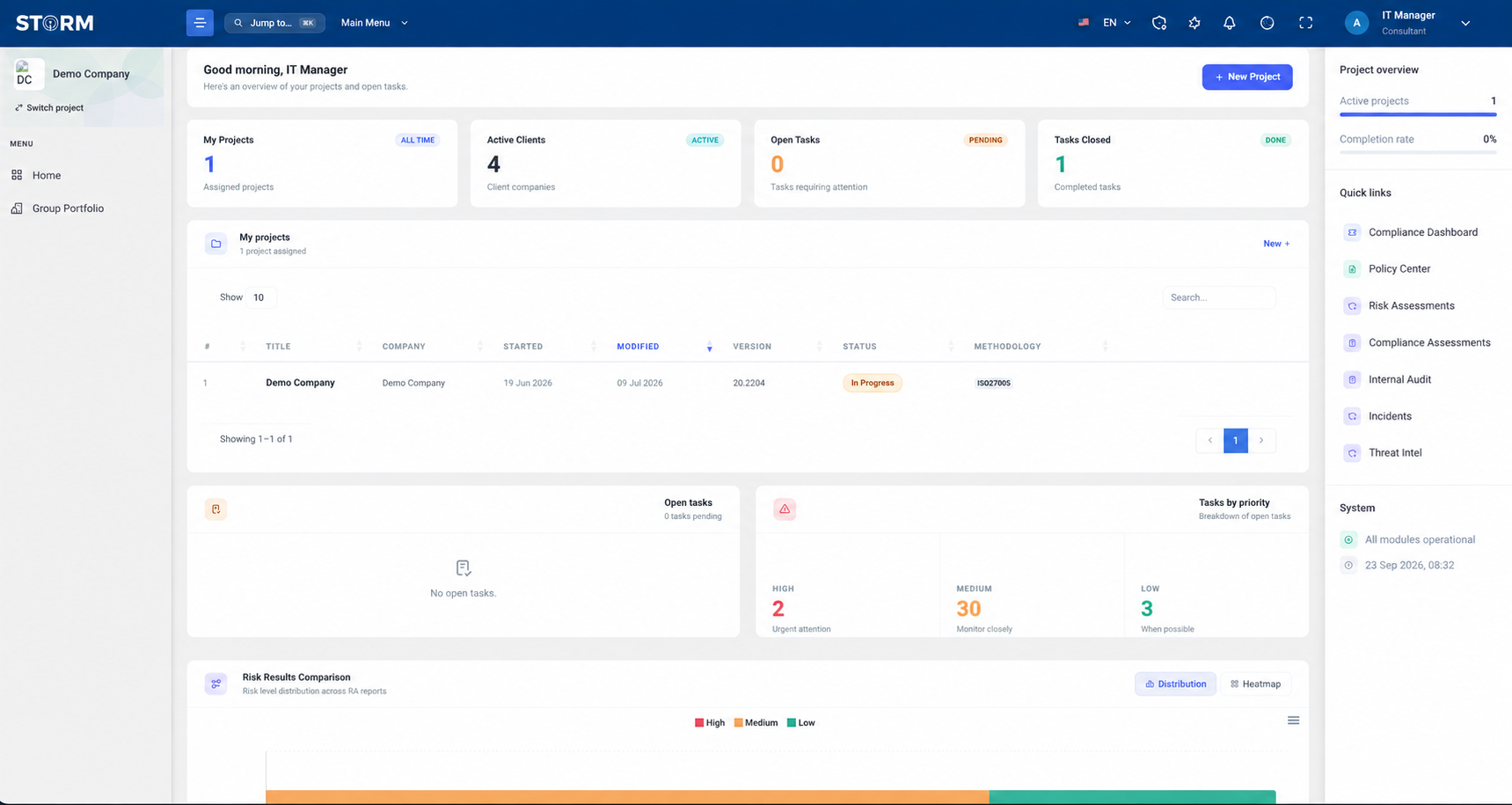
Task: Click the Threat Intel quick link icon
Action: pos(1352,453)
